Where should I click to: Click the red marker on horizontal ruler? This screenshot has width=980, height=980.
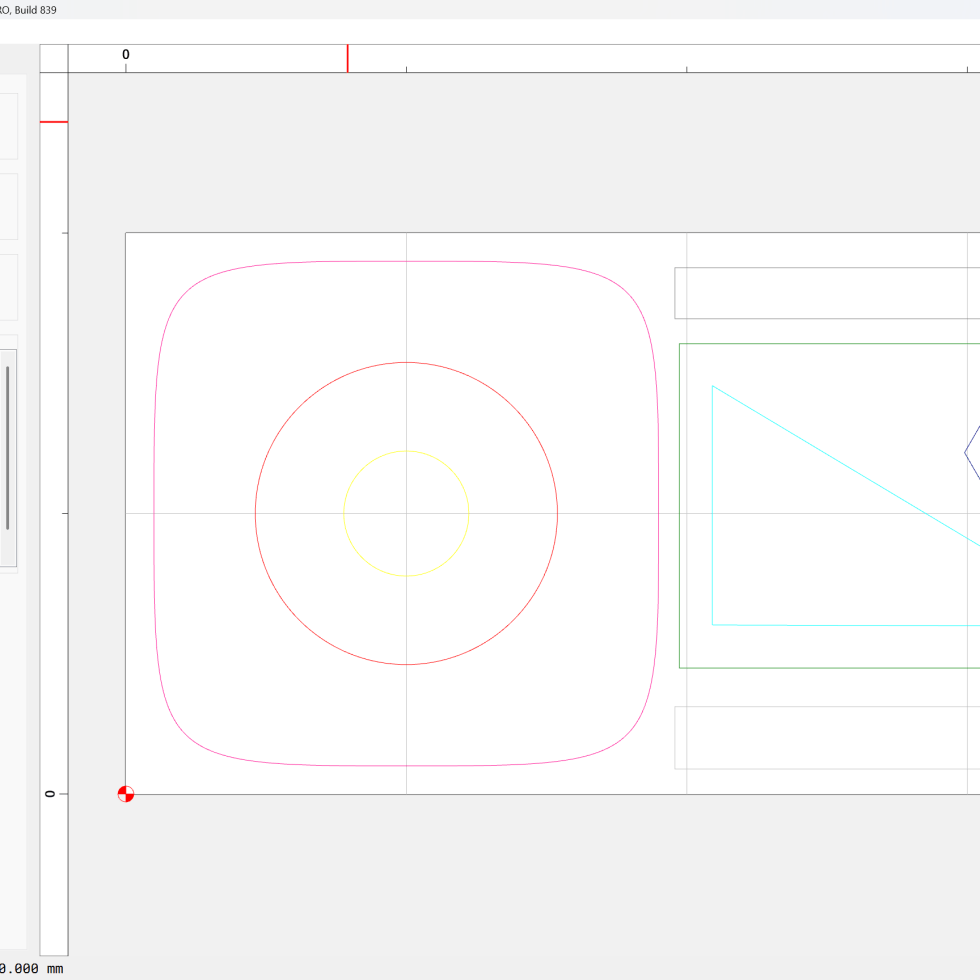[x=348, y=58]
